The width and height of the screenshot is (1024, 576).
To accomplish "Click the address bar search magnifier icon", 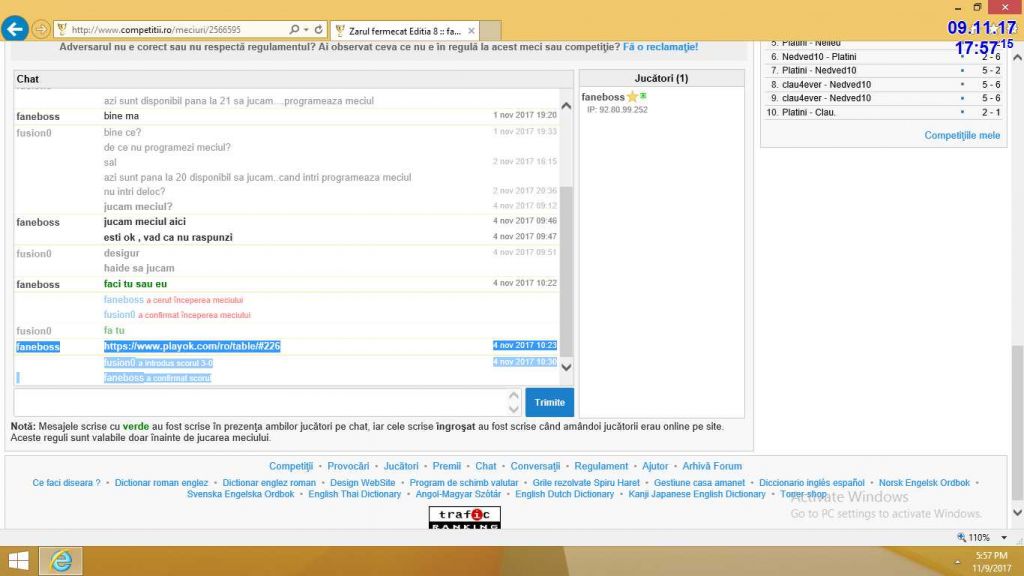I will pyautogui.click(x=294, y=30).
